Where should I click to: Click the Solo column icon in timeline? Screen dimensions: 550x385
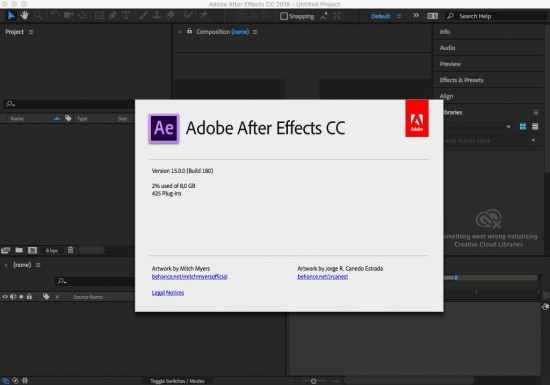tap(21, 297)
